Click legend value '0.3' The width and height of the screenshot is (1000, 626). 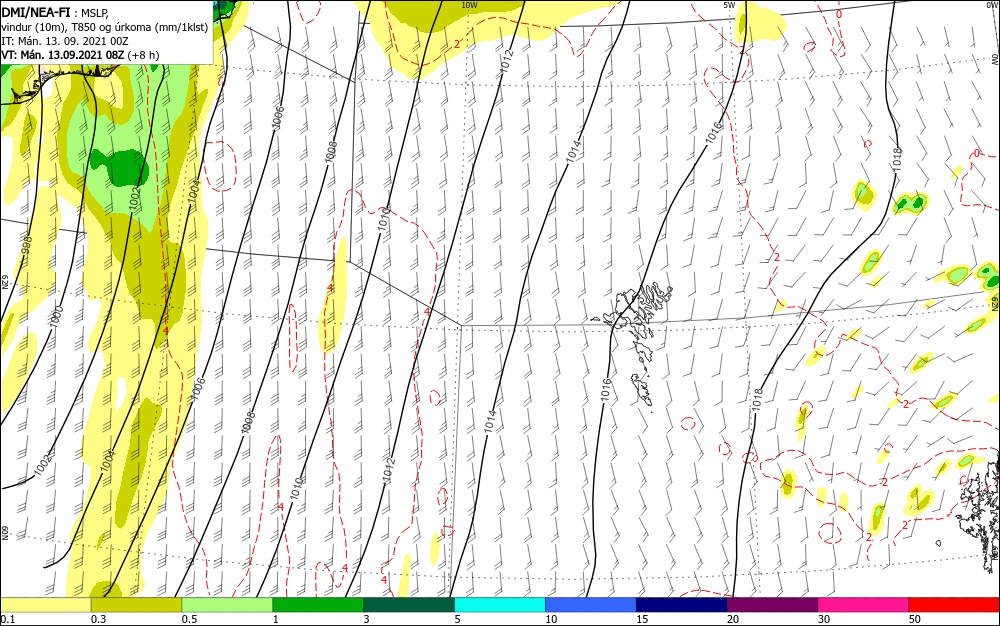click(x=99, y=620)
